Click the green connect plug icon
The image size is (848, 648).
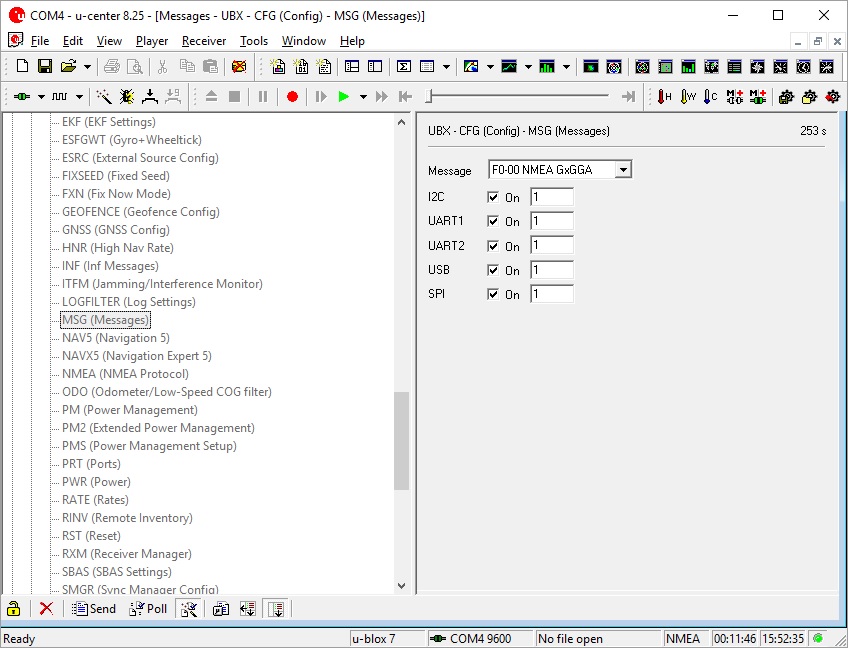[22, 97]
